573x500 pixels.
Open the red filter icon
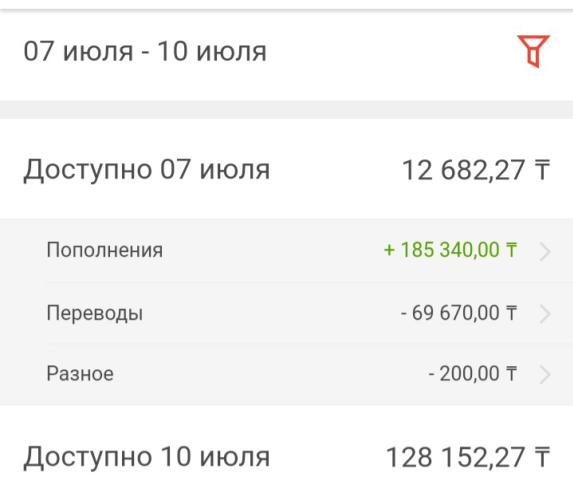(x=534, y=51)
